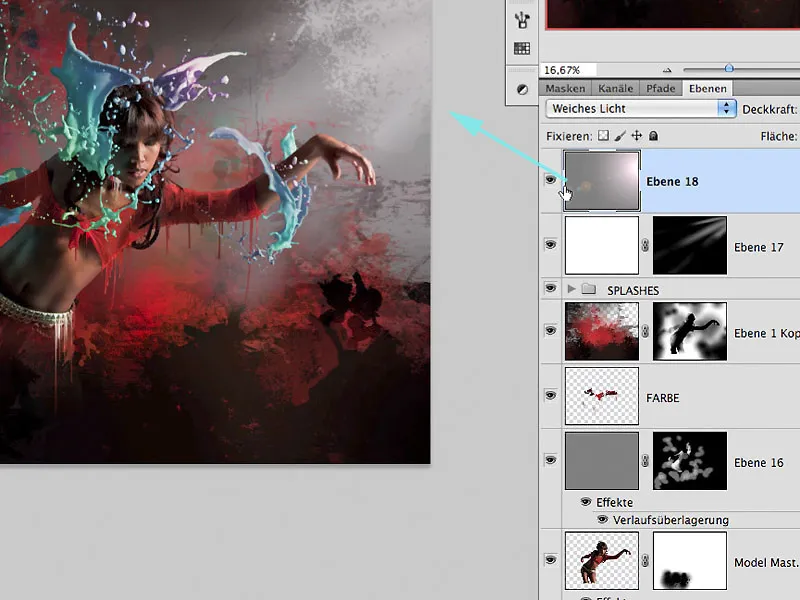Select the Model Mast. mask thumbnail
Screen dimensions: 800x600
click(690, 560)
